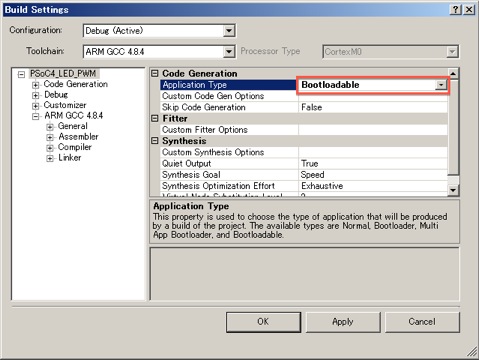Click the property grid scroll down arrow
This screenshot has height=360, width=479.
pos(453,190)
